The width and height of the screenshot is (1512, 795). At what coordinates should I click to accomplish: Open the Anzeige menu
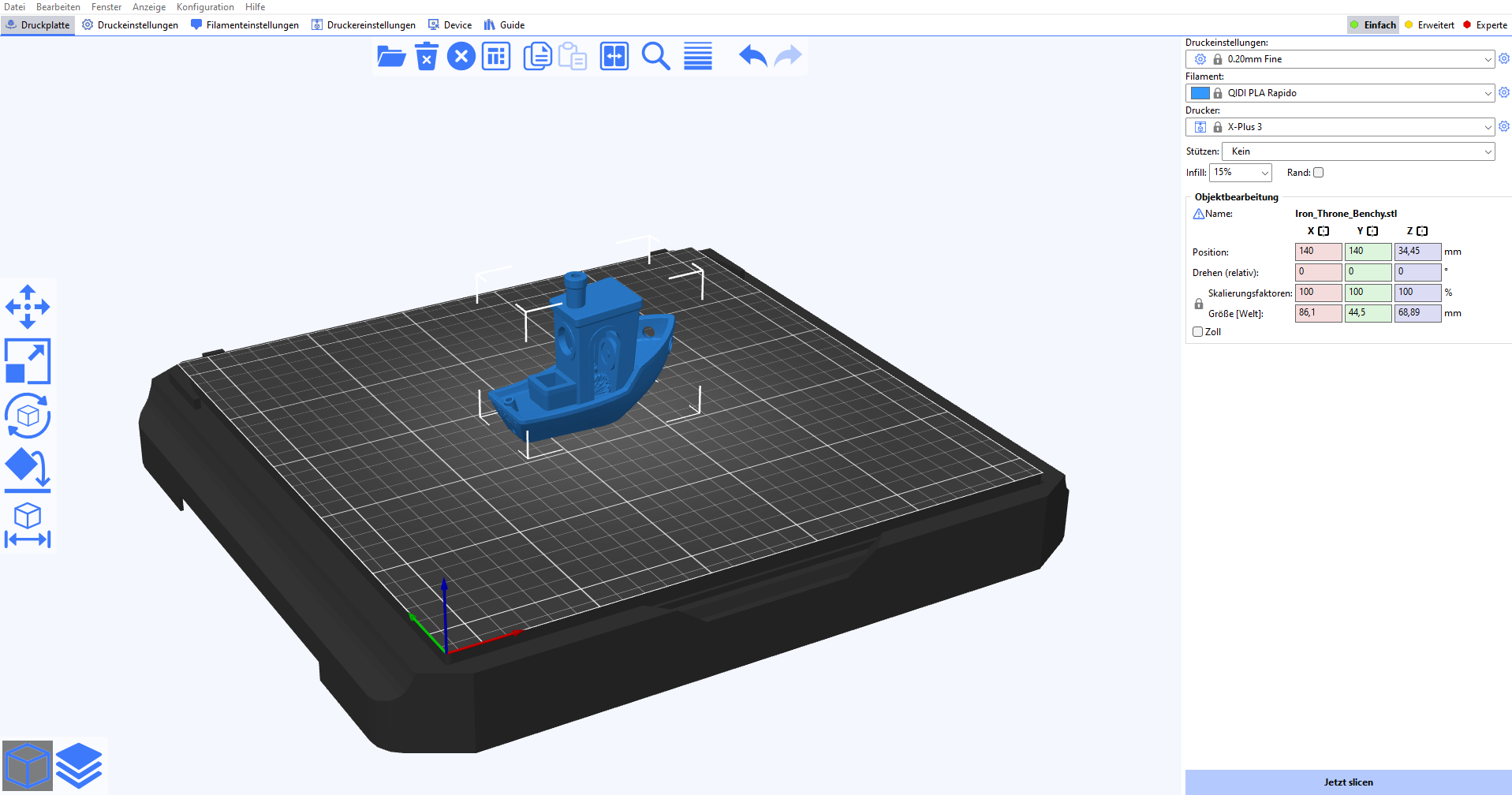(149, 7)
